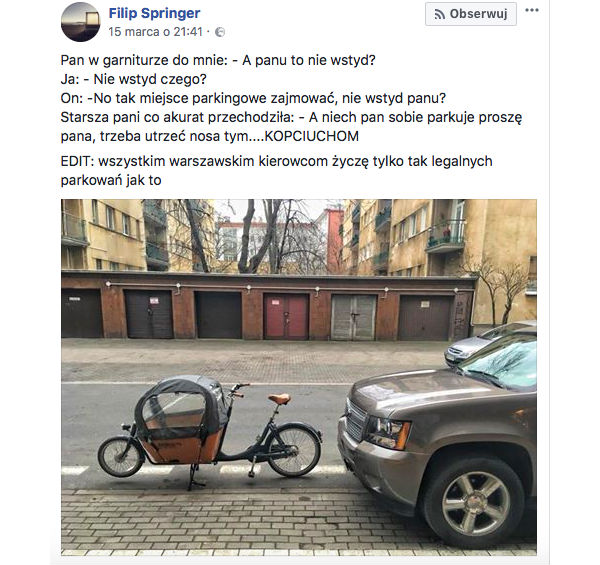Click the balcony on the right building
The width and height of the screenshot is (600, 565).
click(446, 236)
